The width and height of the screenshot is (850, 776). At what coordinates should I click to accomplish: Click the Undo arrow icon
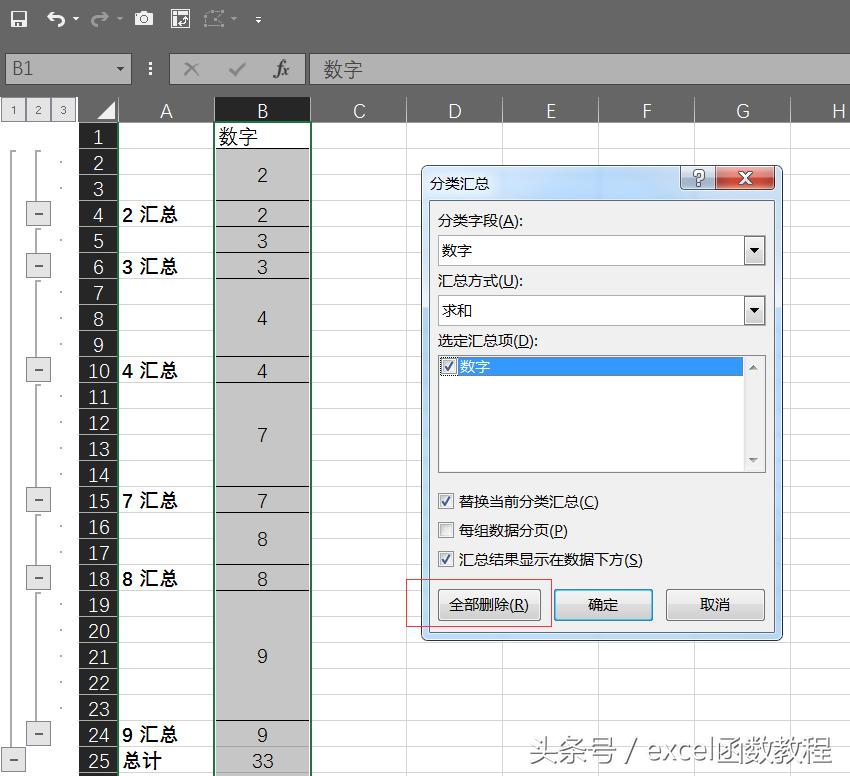coord(54,18)
